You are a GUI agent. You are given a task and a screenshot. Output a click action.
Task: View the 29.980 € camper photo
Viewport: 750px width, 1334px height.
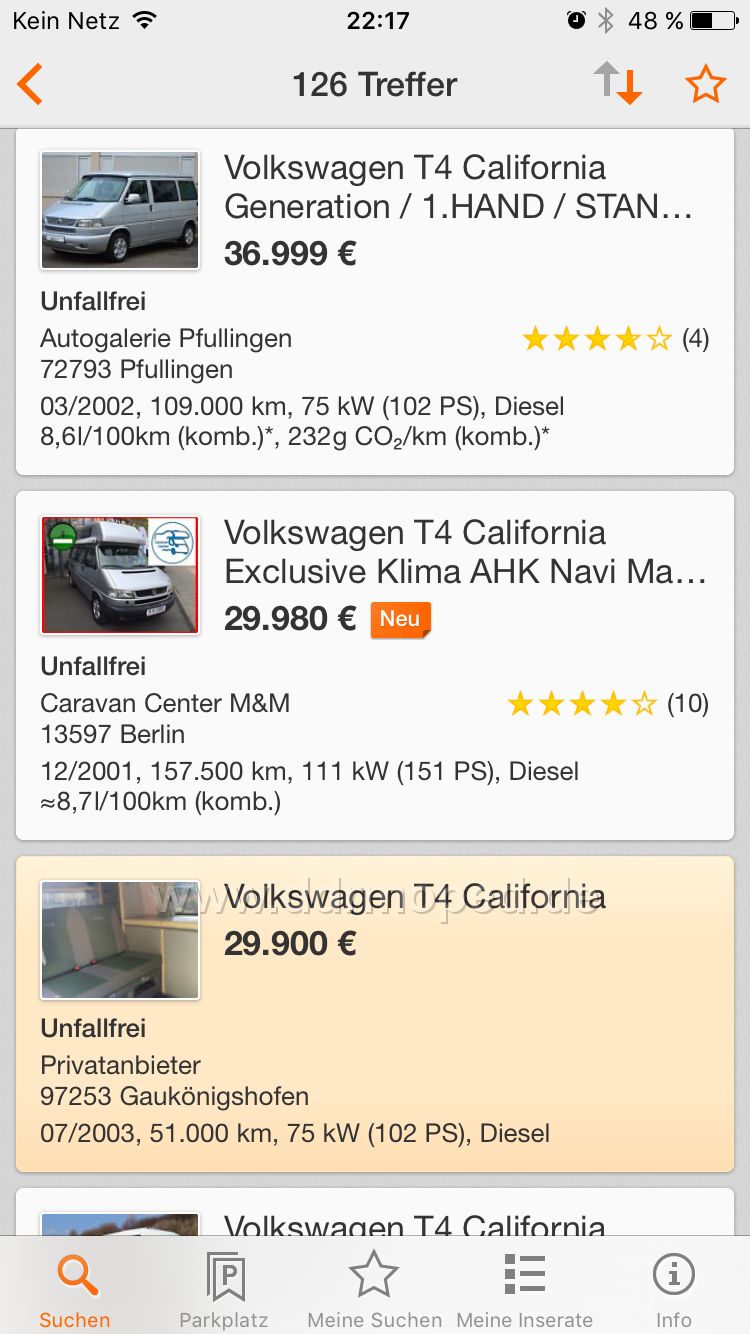pos(120,575)
